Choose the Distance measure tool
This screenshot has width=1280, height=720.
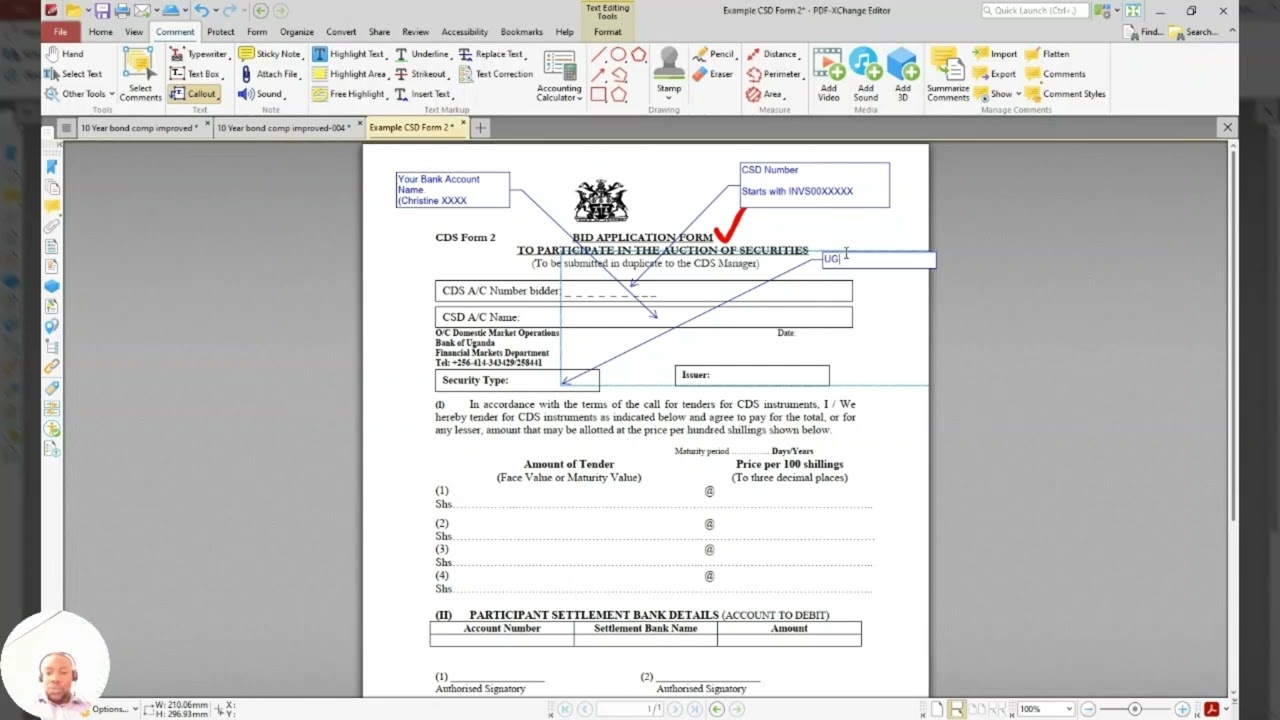pyautogui.click(x=772, y=54)
